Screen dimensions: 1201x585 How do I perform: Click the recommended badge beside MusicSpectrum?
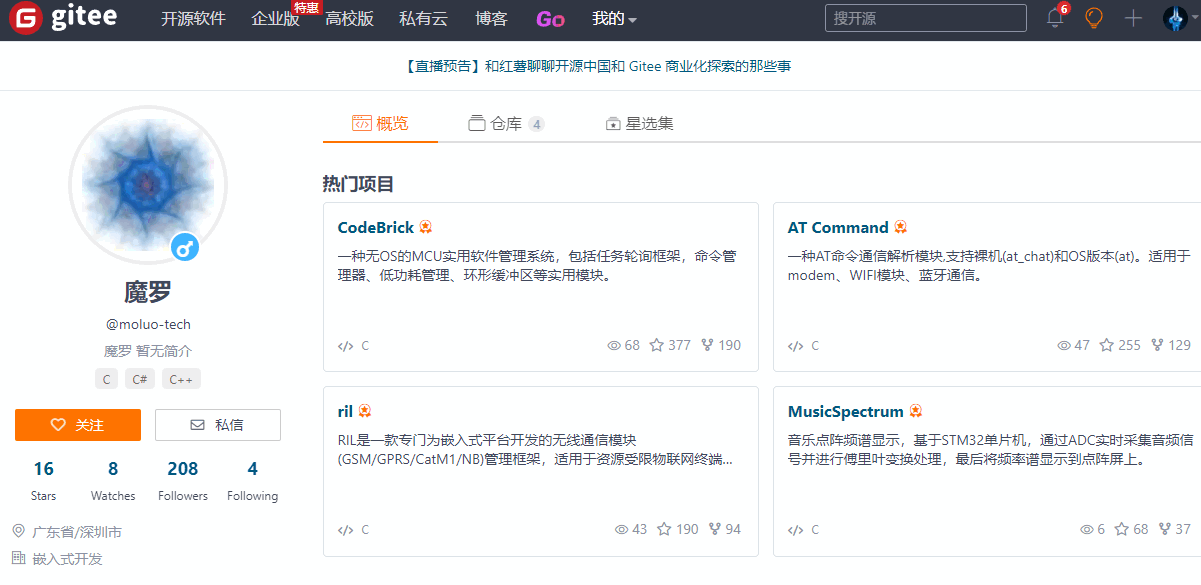click(x=916, y=411)
